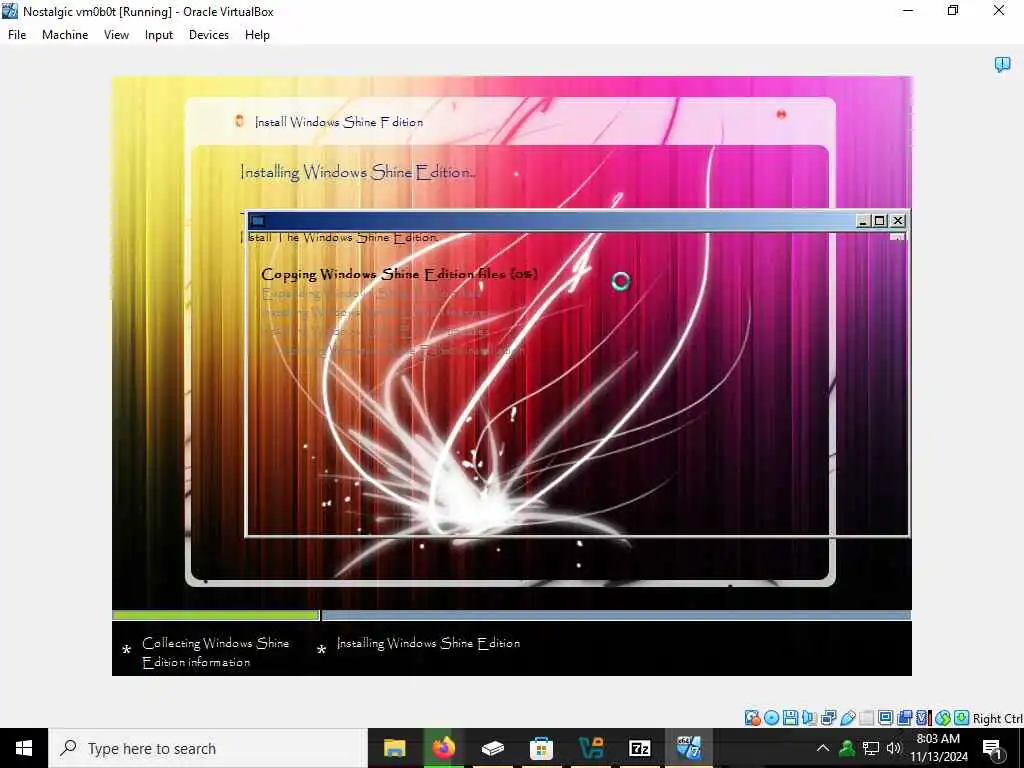Click the VirtualBox VM icon on the taskbar
The width and height of the screenshot is (1024, 768).
pos(688,748)
